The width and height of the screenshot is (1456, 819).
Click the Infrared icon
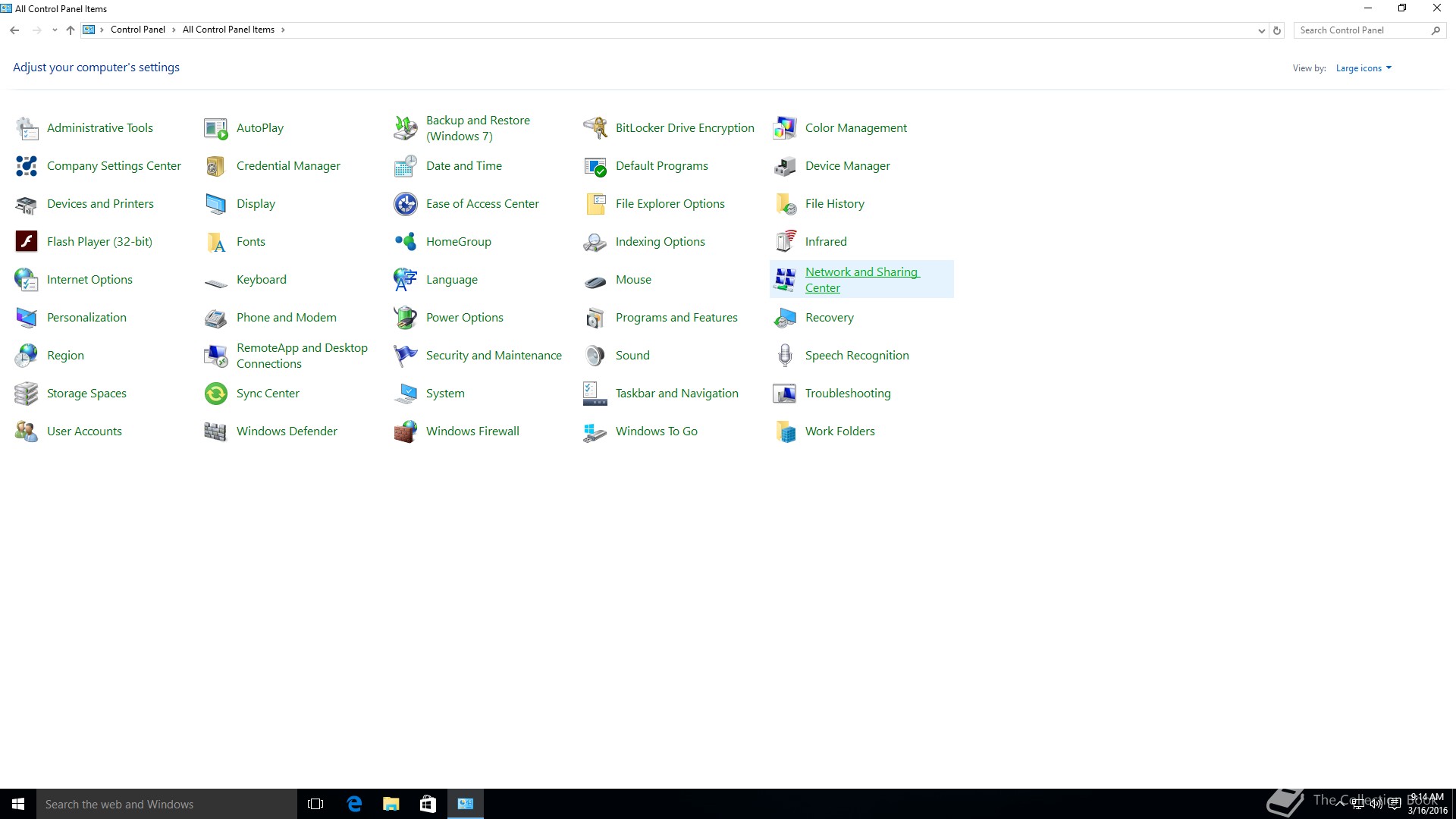tap(785, 242)
